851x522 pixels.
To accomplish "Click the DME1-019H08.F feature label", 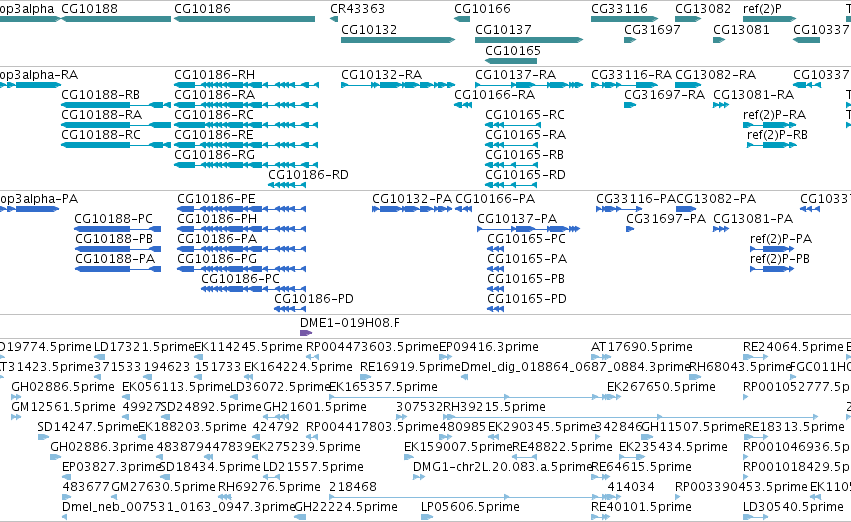I will [350, 323].
